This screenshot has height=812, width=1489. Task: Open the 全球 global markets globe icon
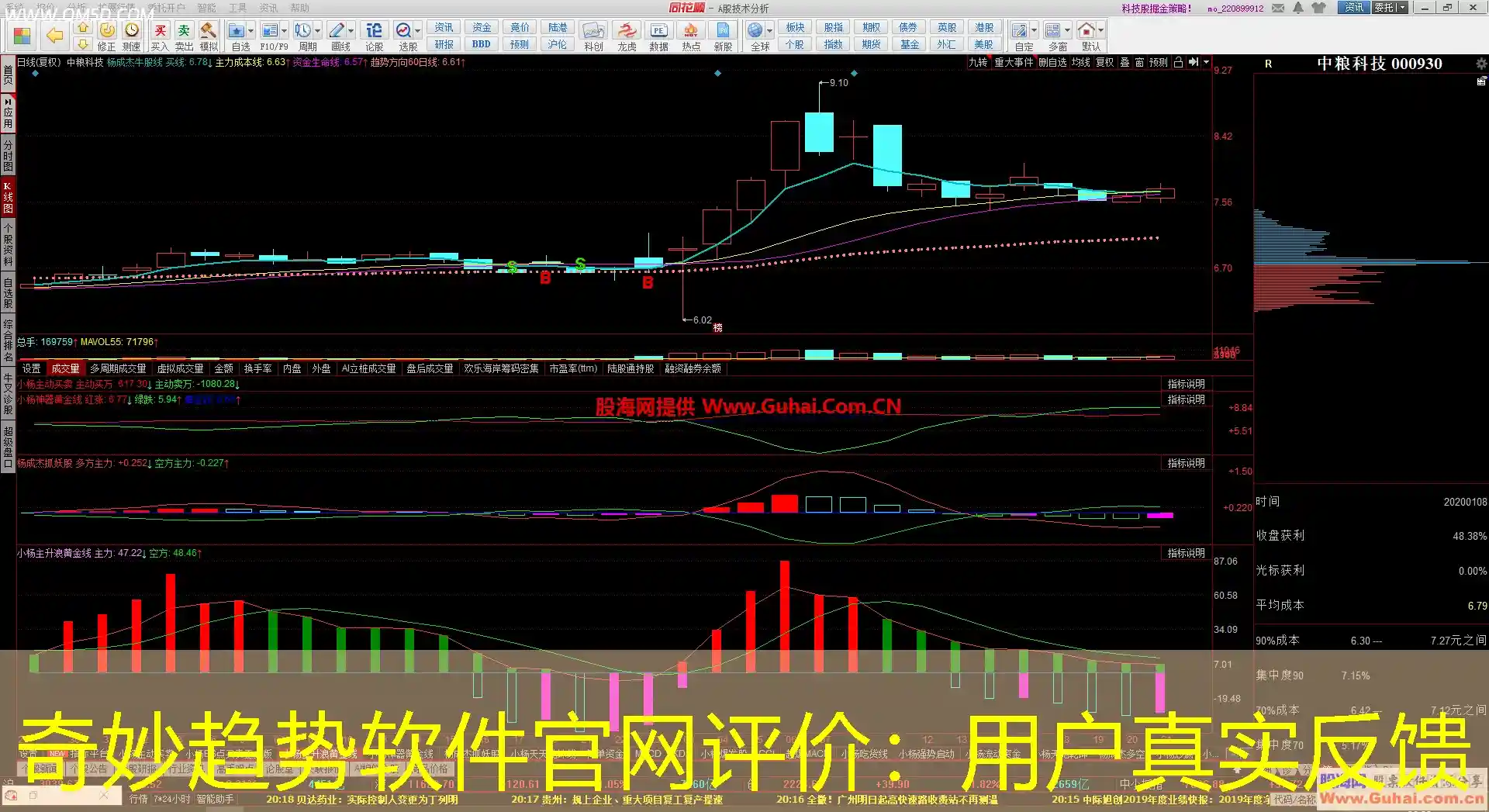pos(755,31)
